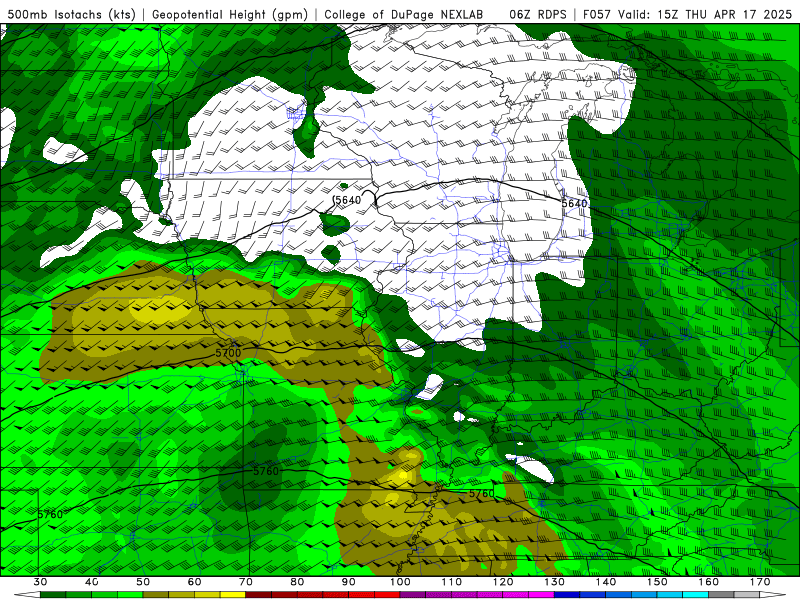Click the 90 tick label on the color scale
800x600 pixels.
348,582
